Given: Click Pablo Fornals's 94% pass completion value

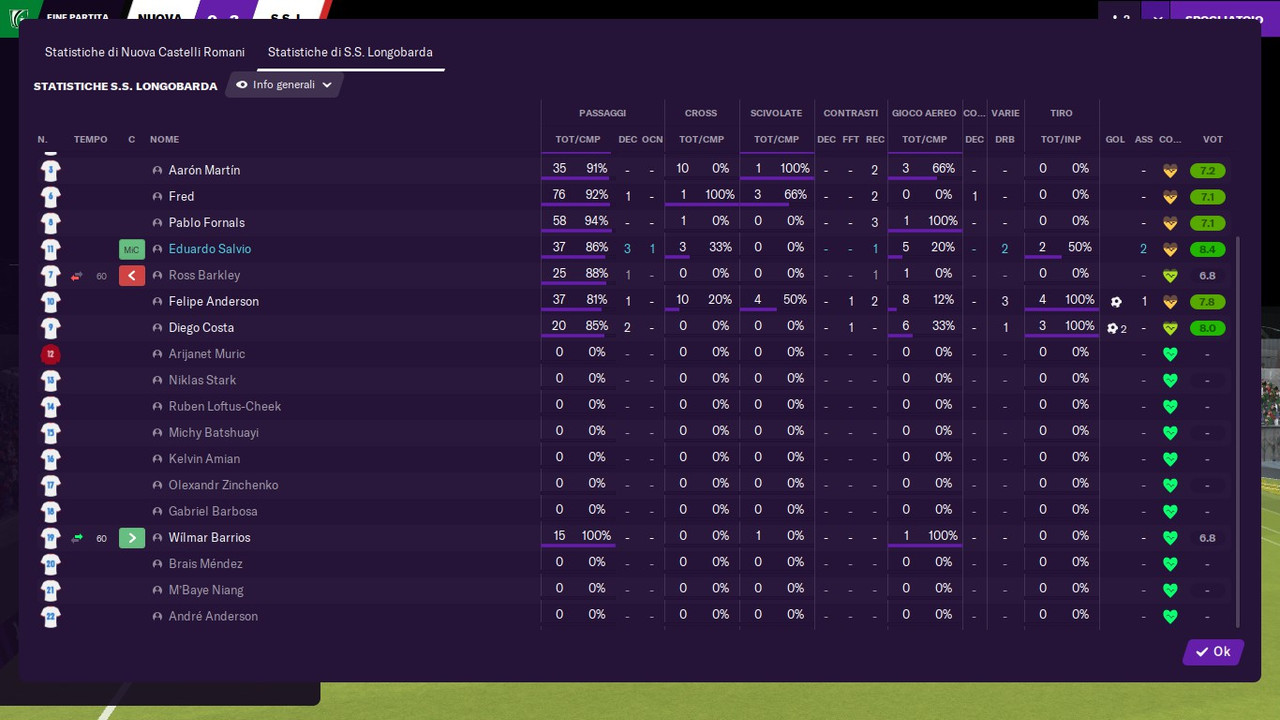Looking at the screenshot, I should pos(596,221).
